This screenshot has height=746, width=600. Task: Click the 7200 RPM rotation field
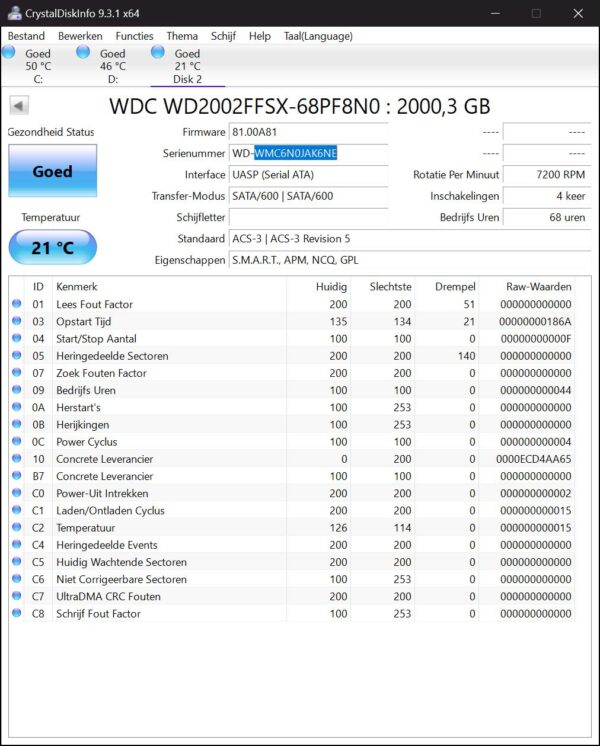tap(547, 175)
